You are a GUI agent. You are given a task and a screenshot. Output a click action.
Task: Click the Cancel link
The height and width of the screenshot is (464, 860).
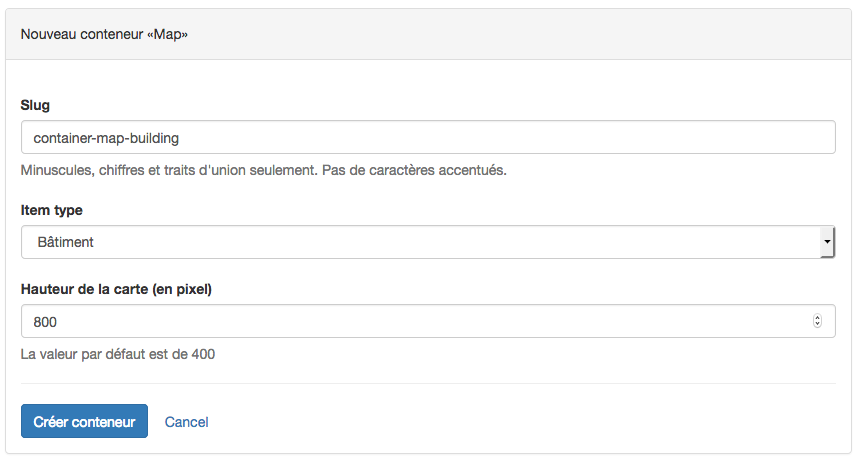(186, 422)
